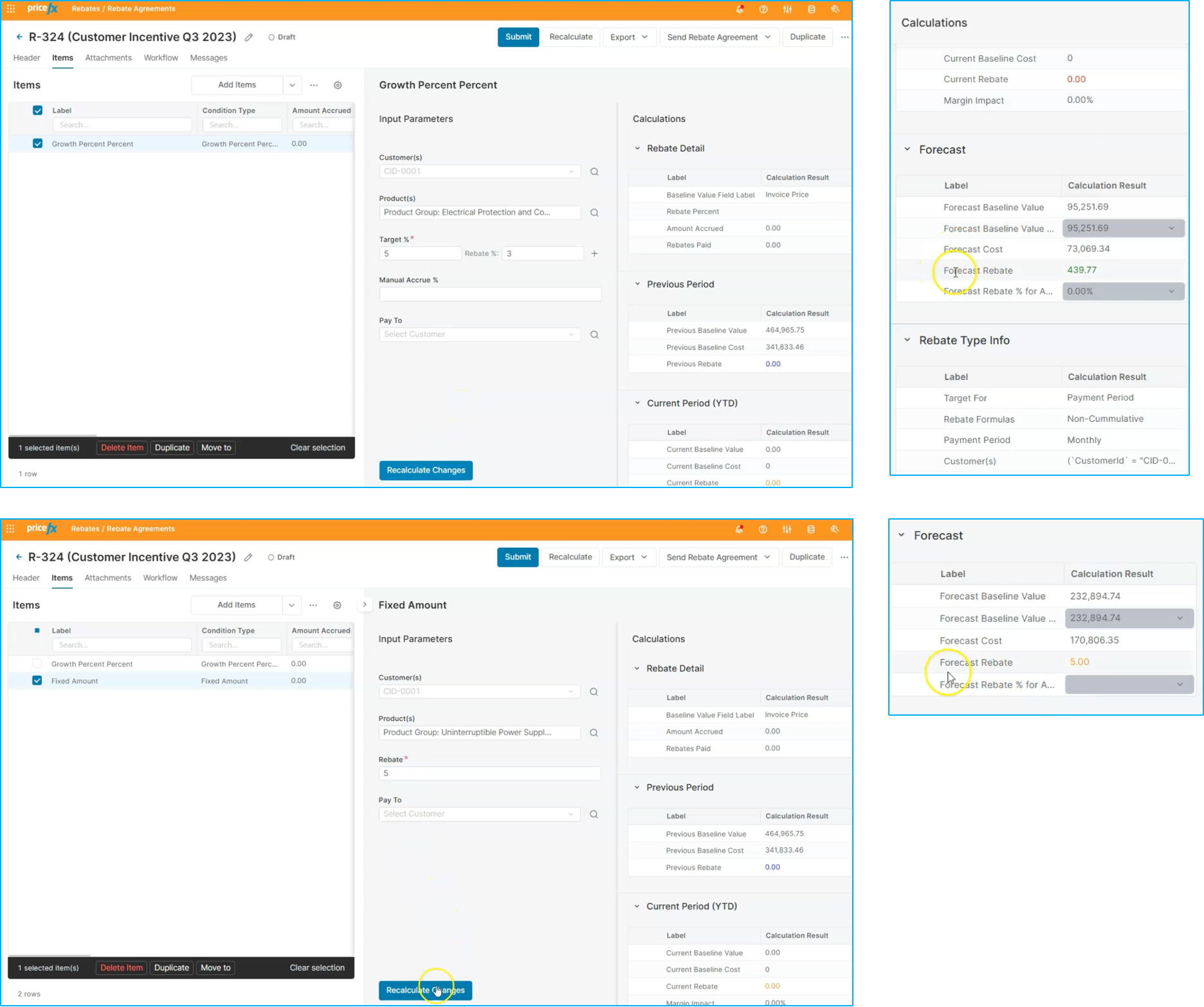The height and width of the screenshot is (1007, 1204).
Task: Open more actions ellipsis next to upper Duplicate button
Action: [844, 37]
